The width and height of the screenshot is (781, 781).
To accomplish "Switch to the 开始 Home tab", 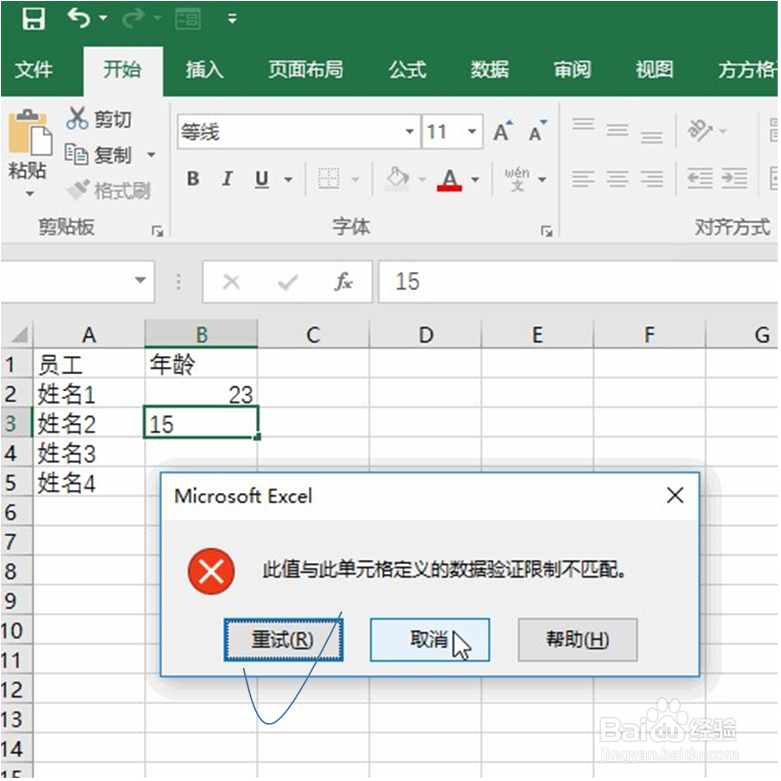I will pos(123,70).
